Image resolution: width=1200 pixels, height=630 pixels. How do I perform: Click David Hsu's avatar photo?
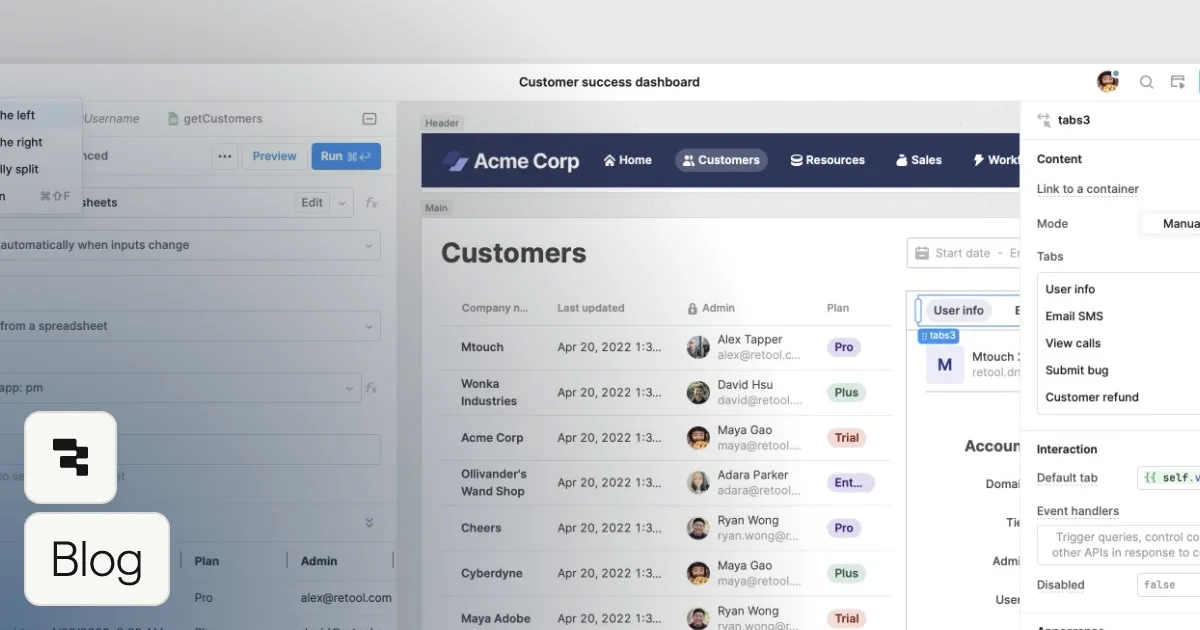[698, 392]
